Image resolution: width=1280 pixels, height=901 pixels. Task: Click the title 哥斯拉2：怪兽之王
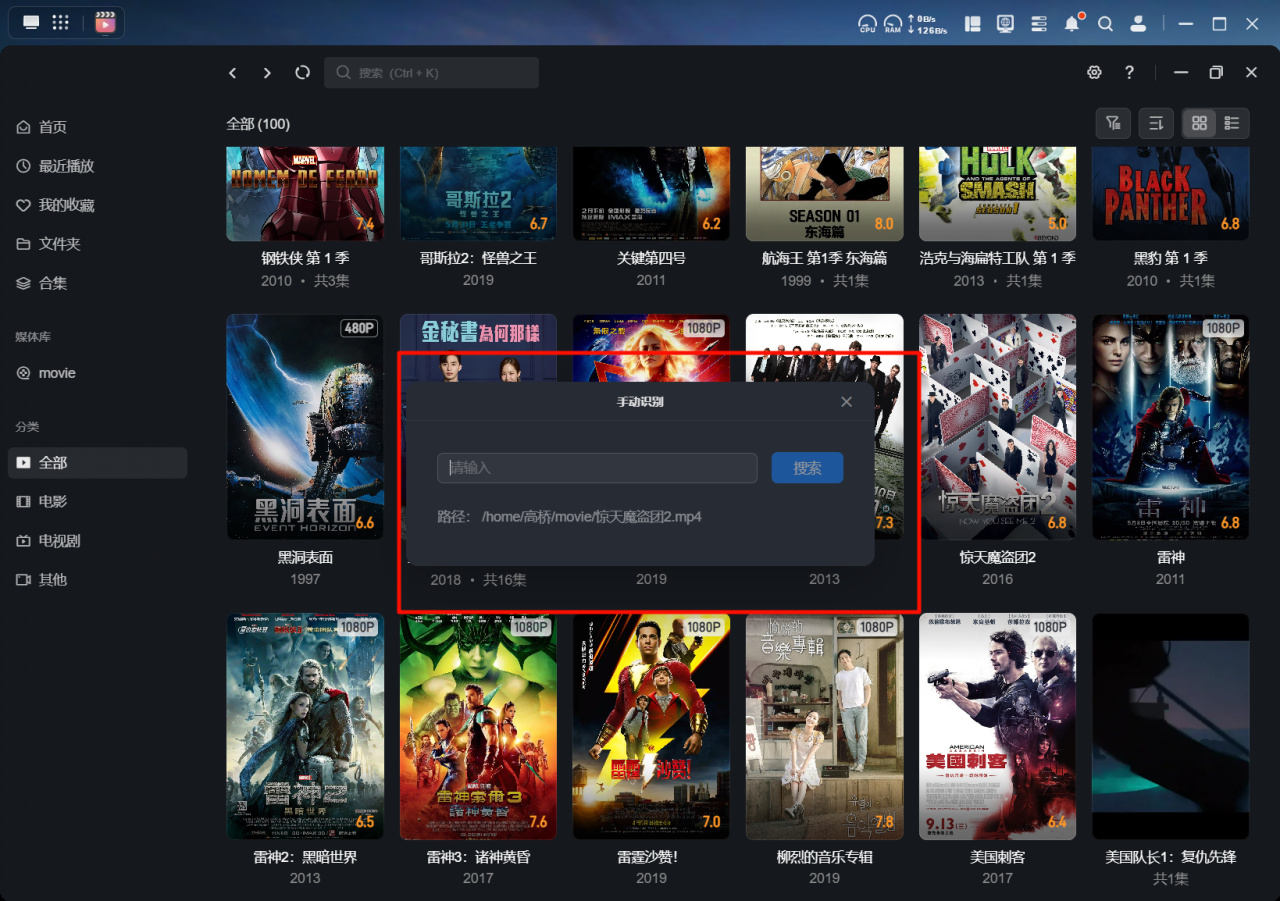[x=478, y=258]
